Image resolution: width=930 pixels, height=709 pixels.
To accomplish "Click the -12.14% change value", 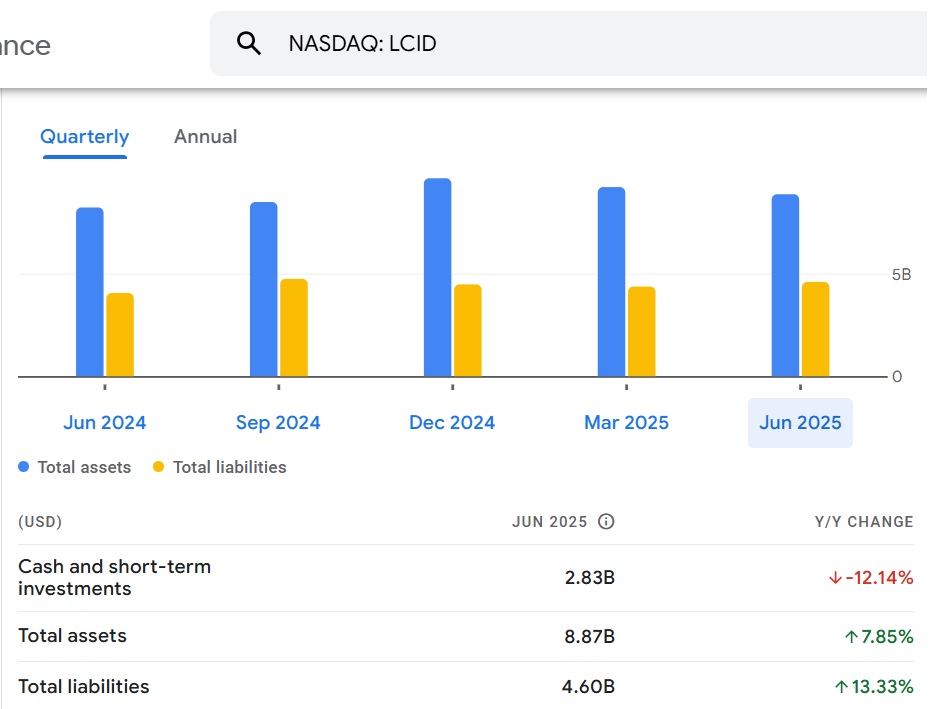I will [x=871, y=577].
